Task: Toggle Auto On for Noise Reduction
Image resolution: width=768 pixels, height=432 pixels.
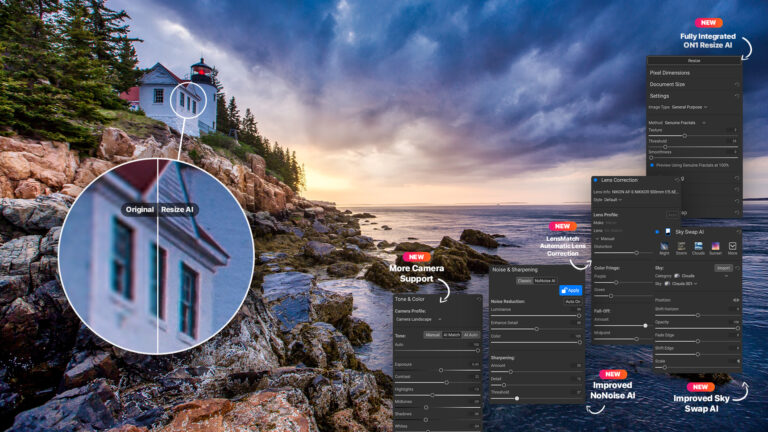Action: (573, 302)
